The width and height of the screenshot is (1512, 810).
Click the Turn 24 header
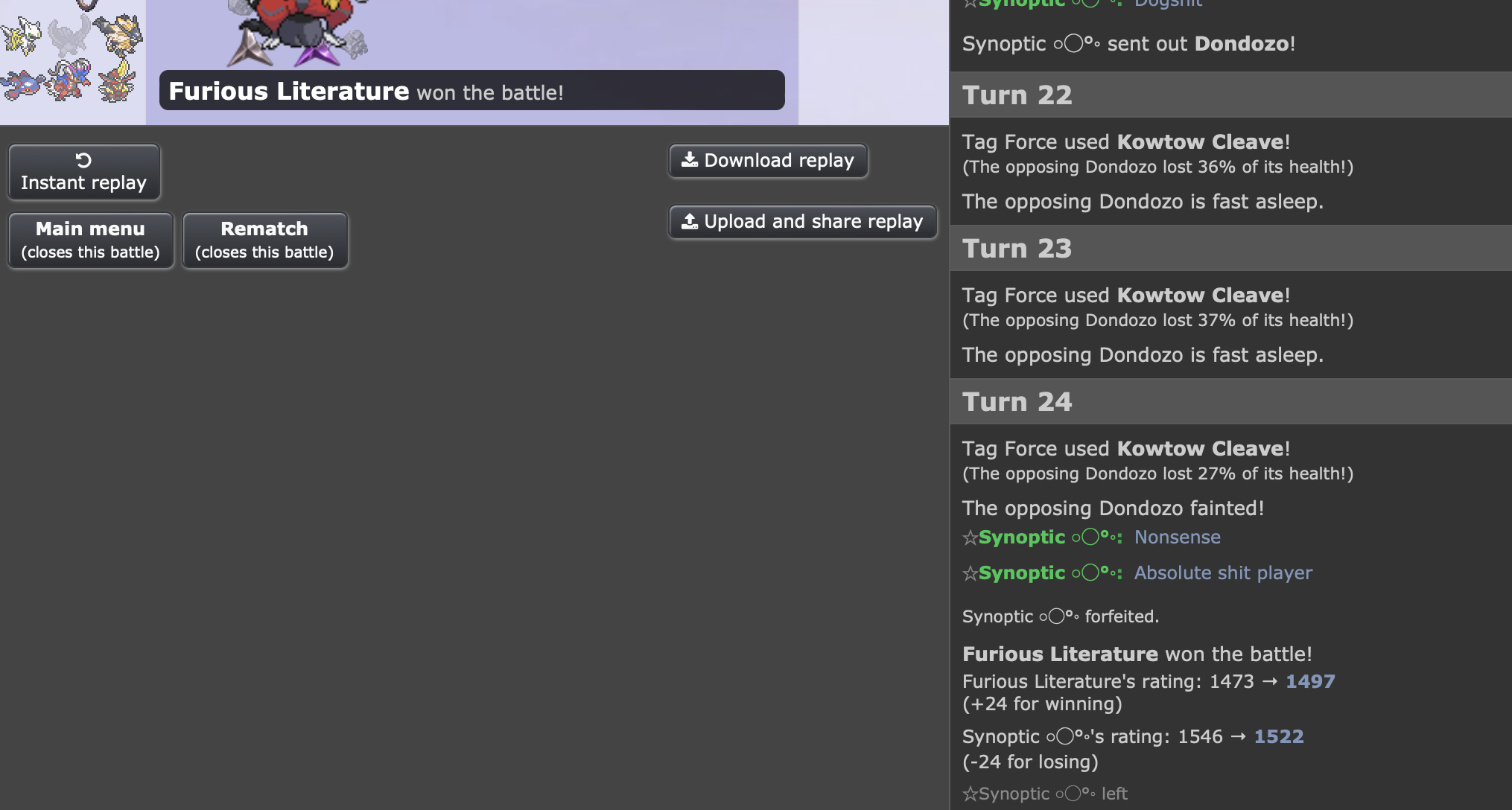point(1231,402)
